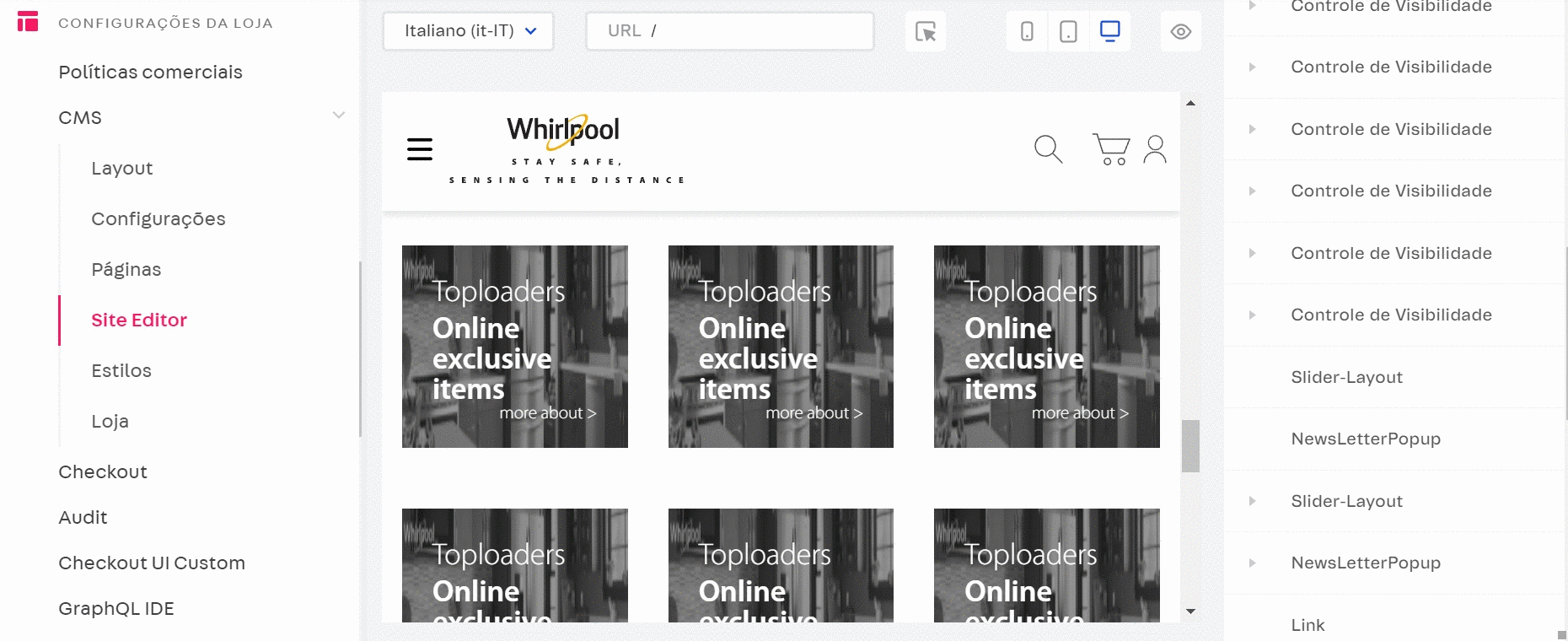Click the search magnifier icon
This screenshot has height=641, width=1568.
coord(1048,149)
